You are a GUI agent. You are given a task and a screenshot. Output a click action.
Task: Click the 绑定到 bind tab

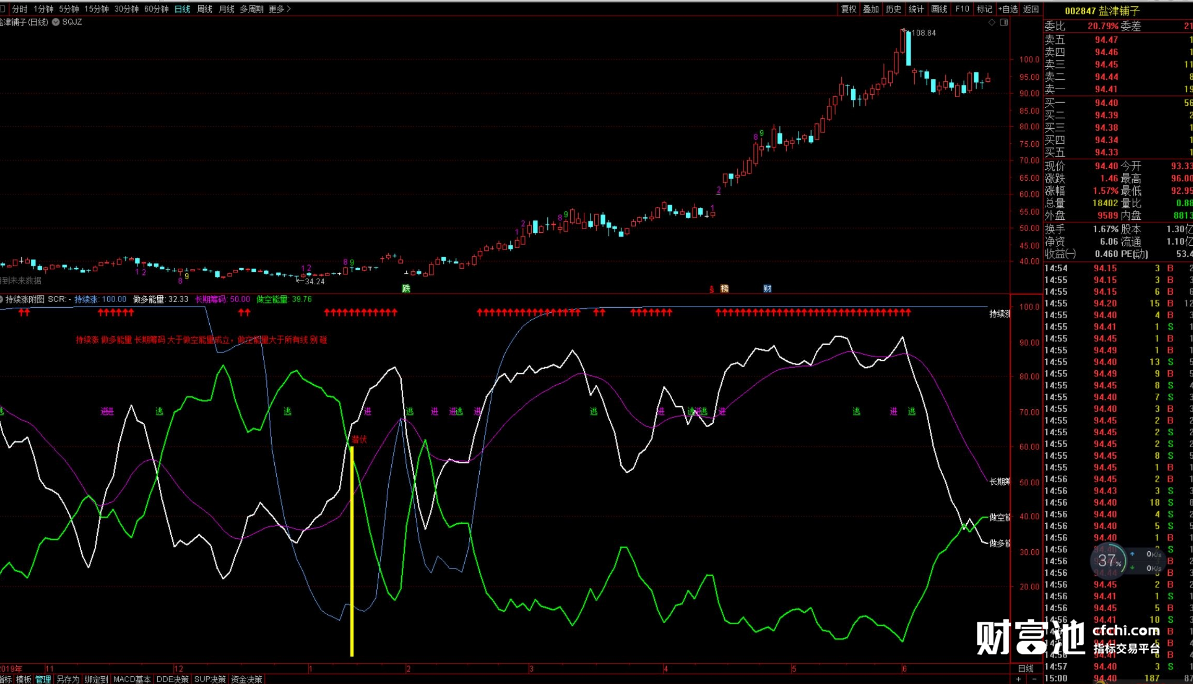tap(97, 679)
